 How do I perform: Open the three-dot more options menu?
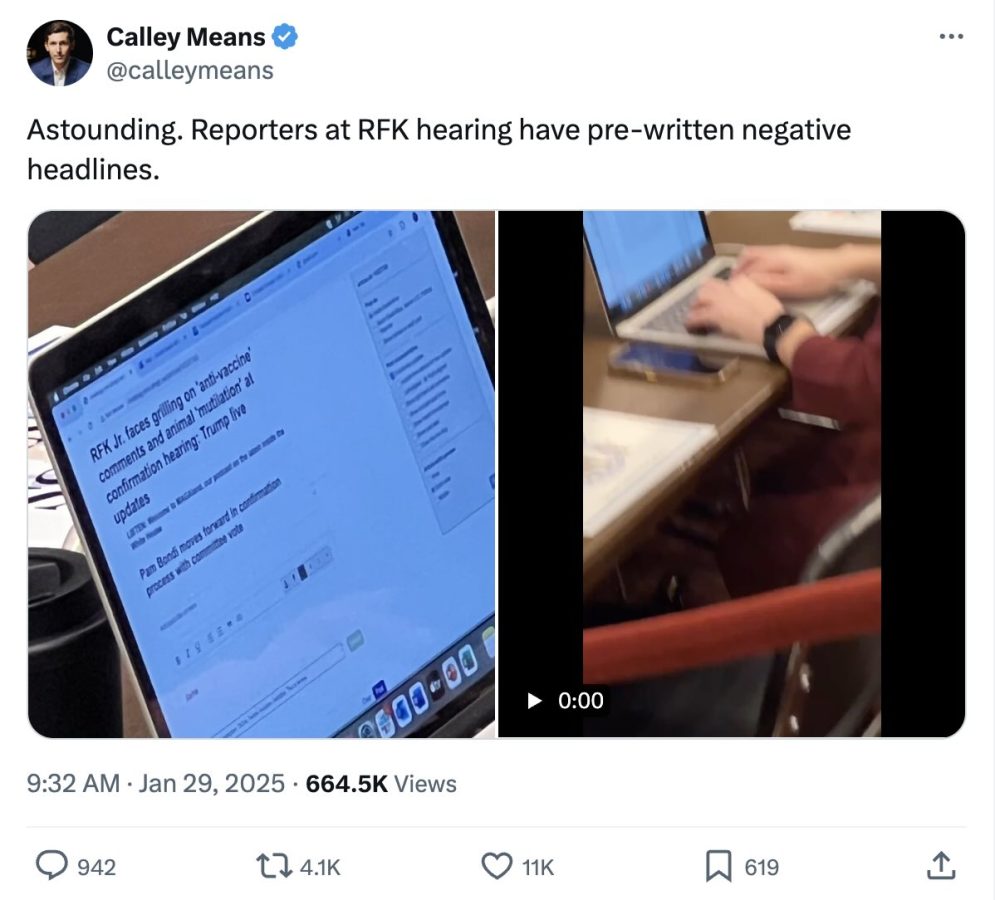[951, 37]
